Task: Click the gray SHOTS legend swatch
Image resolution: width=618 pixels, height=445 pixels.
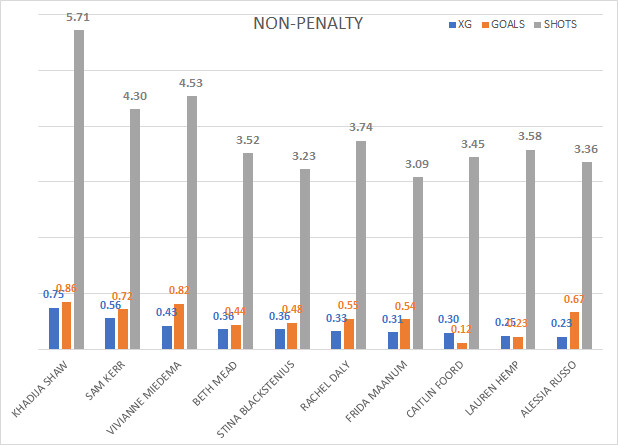Action: pyautogui.click(x=538, y=25)
